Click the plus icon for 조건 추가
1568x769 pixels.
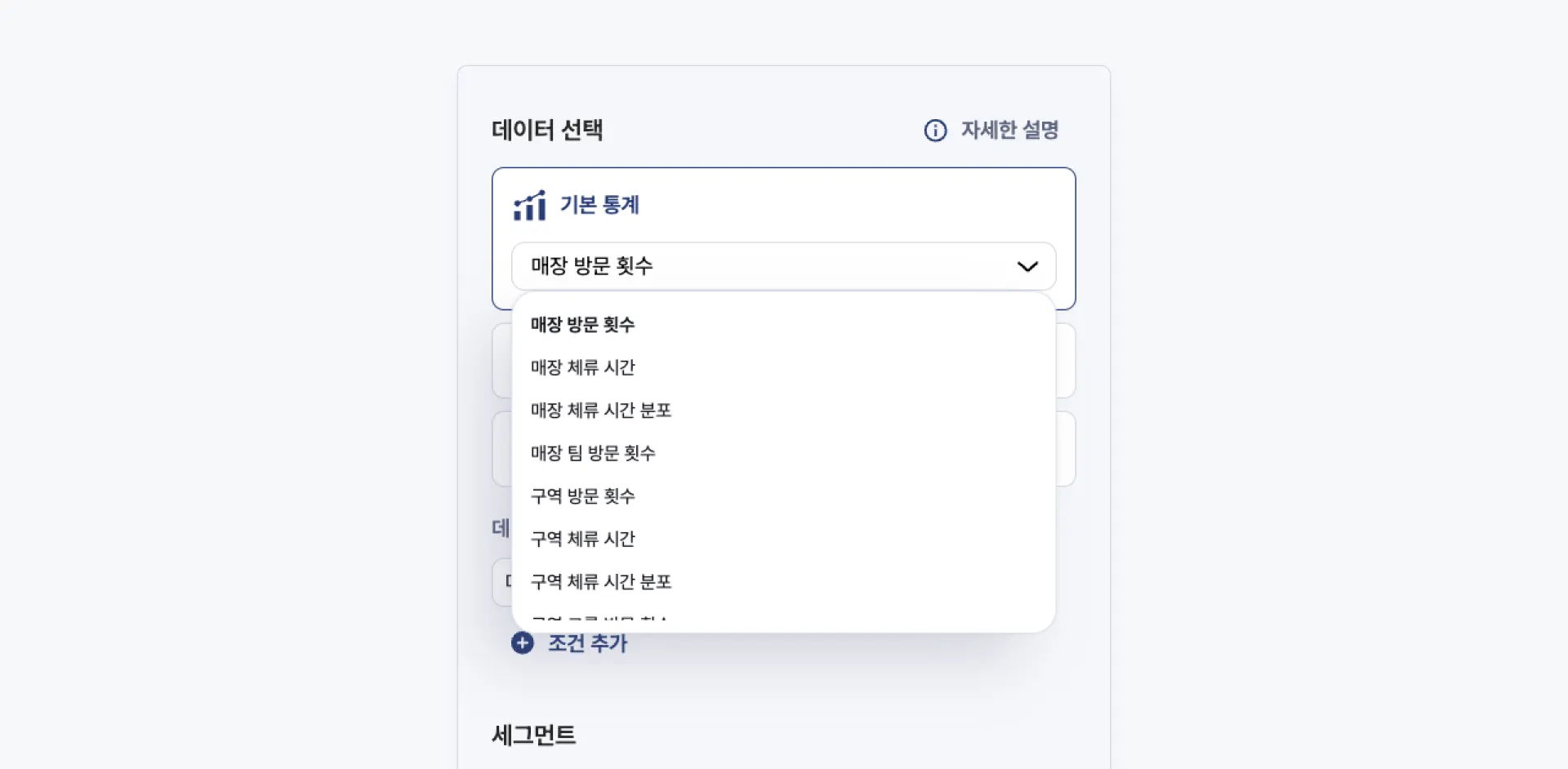(x=523, y=643)
